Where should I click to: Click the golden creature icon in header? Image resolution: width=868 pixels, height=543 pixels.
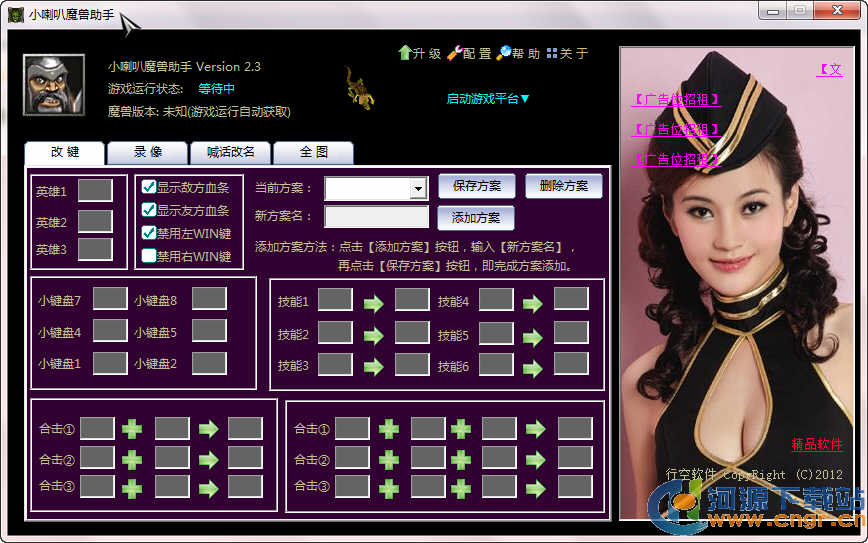(358, 87)
